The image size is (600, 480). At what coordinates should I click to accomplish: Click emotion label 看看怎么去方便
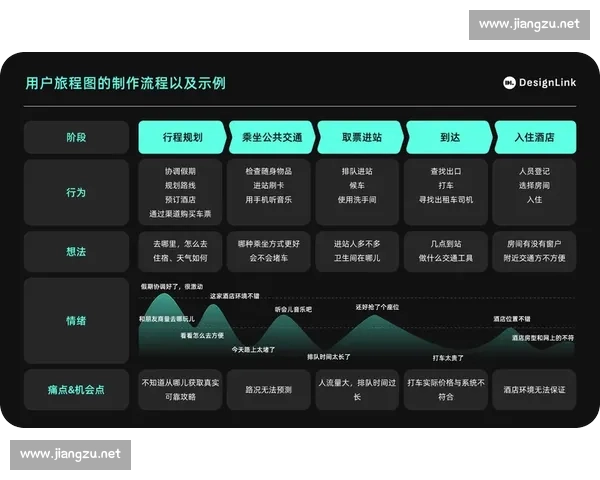[x=202, y=335]
